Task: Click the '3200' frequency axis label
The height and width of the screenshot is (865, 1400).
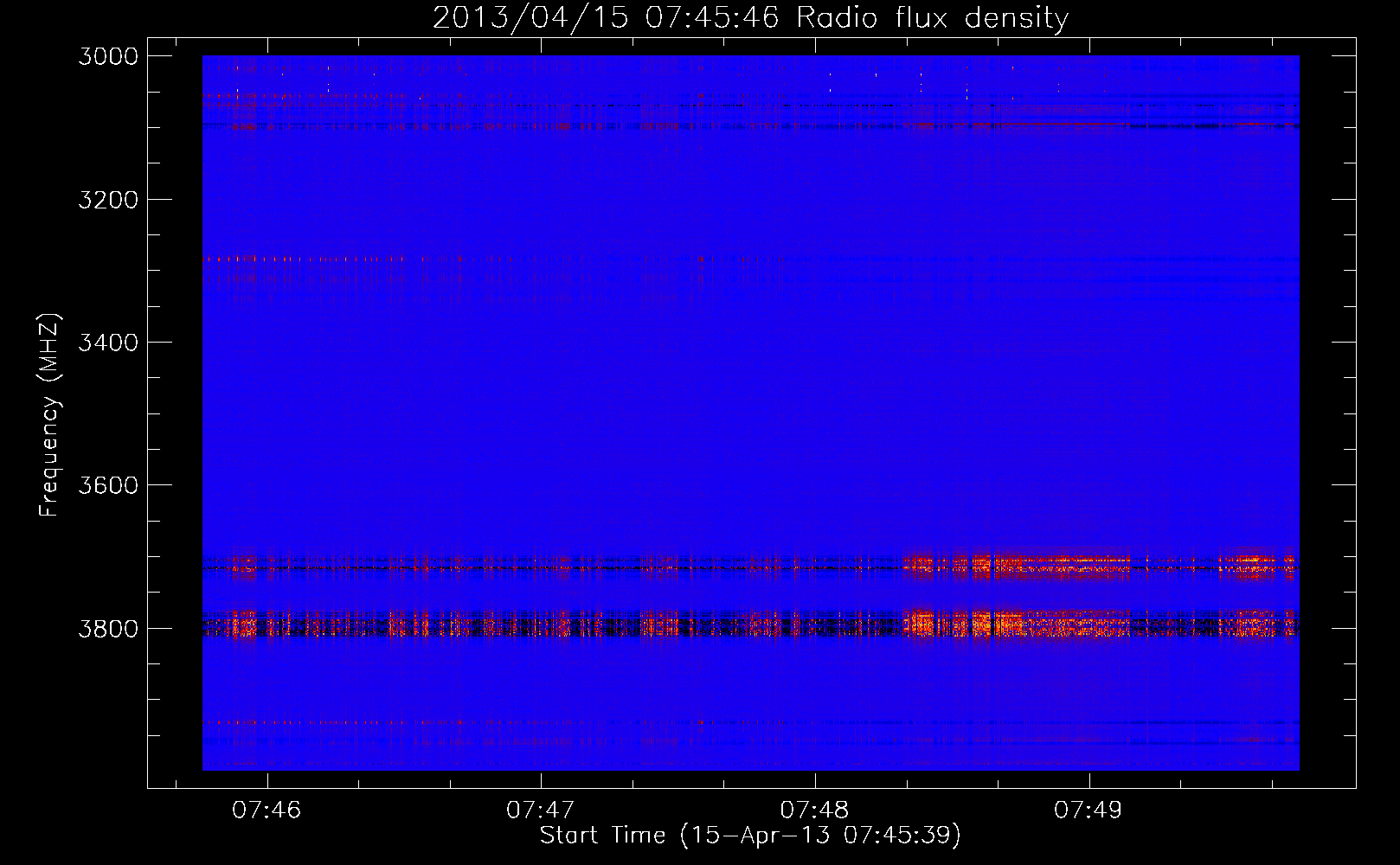Action: (x=108, y=200)
